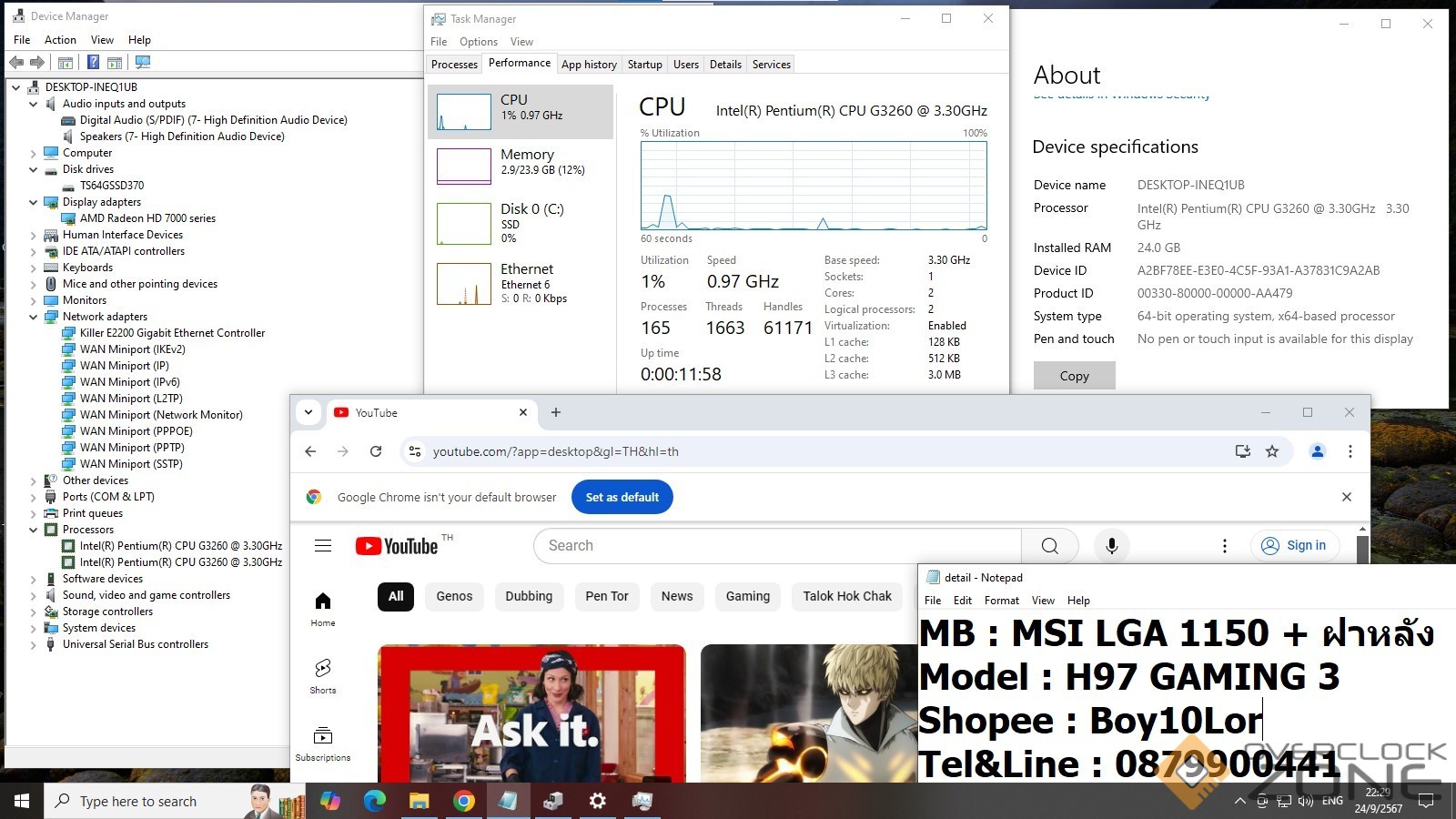The width and height of the screenshot is (1456, 819).
Task: Click the Ask it video thumbnail
Action: click(532, 713)
